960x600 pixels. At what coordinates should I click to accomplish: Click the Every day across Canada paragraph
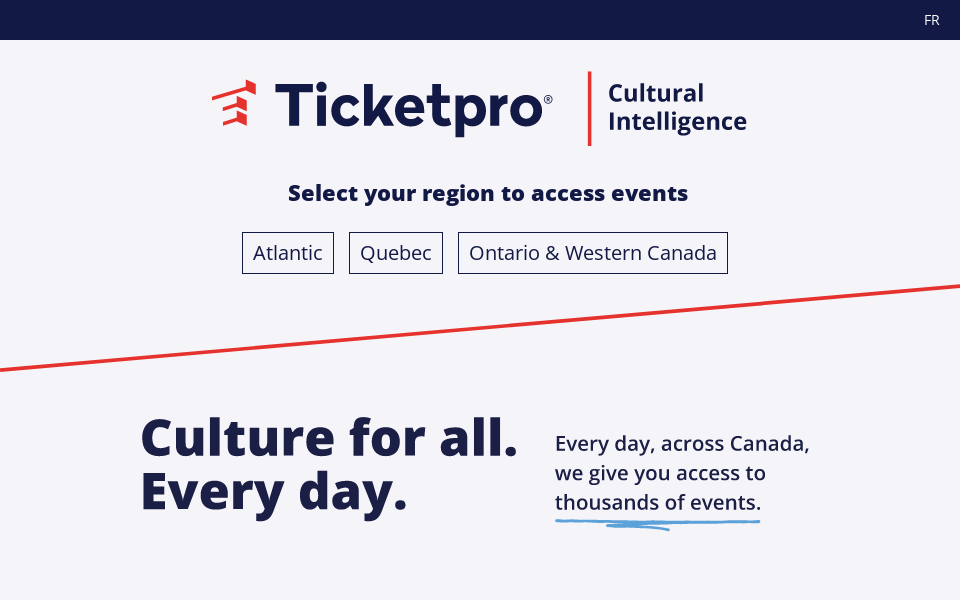(x=683, y=473)
